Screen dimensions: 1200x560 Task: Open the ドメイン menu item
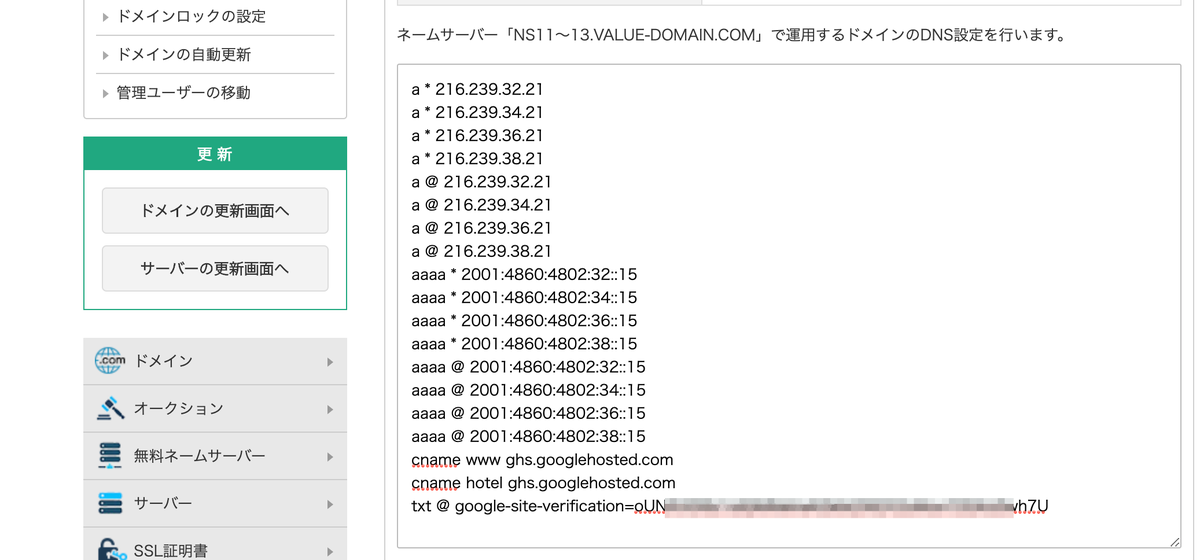(x=215, y=361)
